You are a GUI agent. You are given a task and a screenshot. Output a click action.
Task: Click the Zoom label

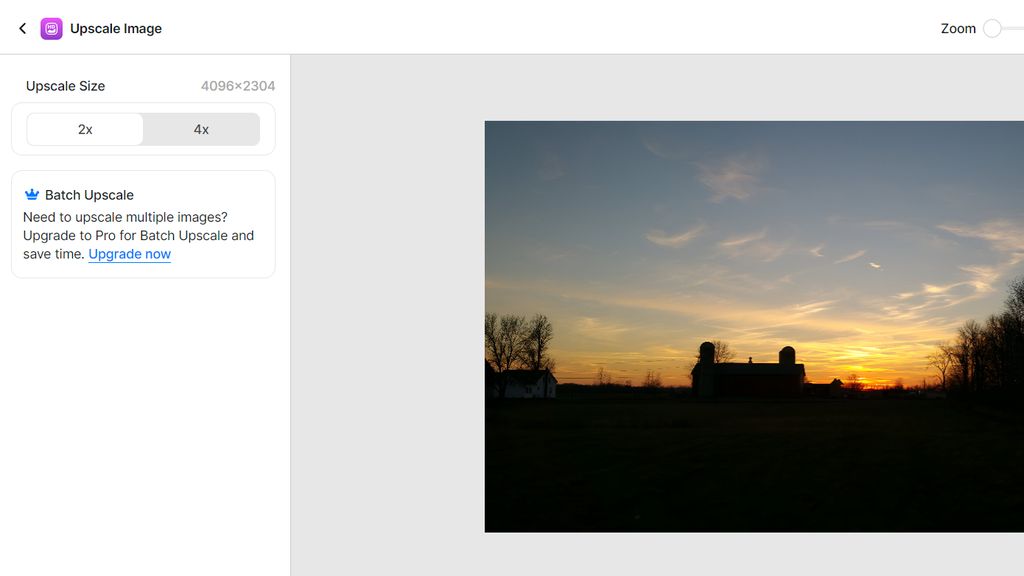coord(958,28)
